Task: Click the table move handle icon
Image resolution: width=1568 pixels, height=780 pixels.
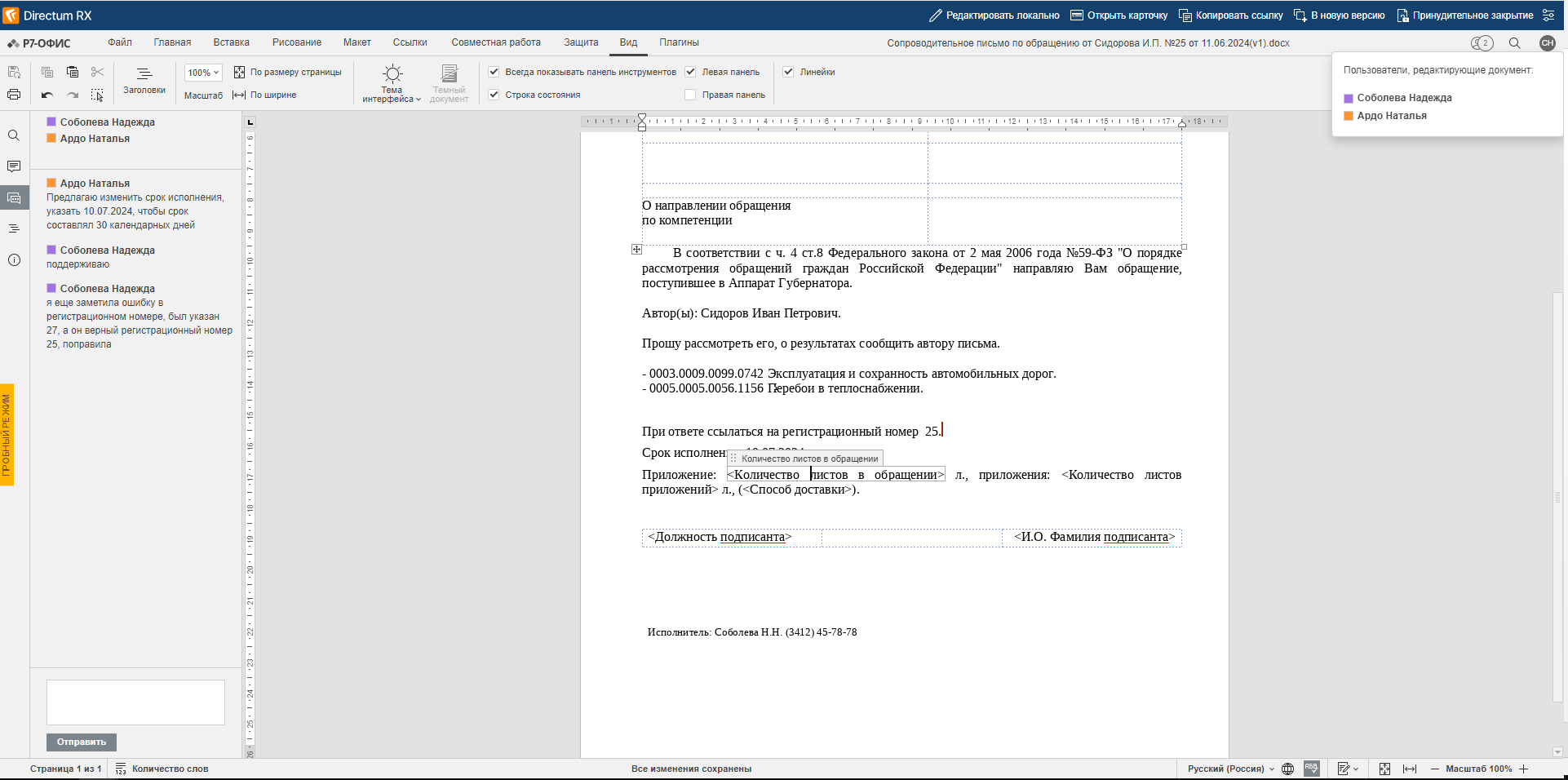Action: click(636, 250)
